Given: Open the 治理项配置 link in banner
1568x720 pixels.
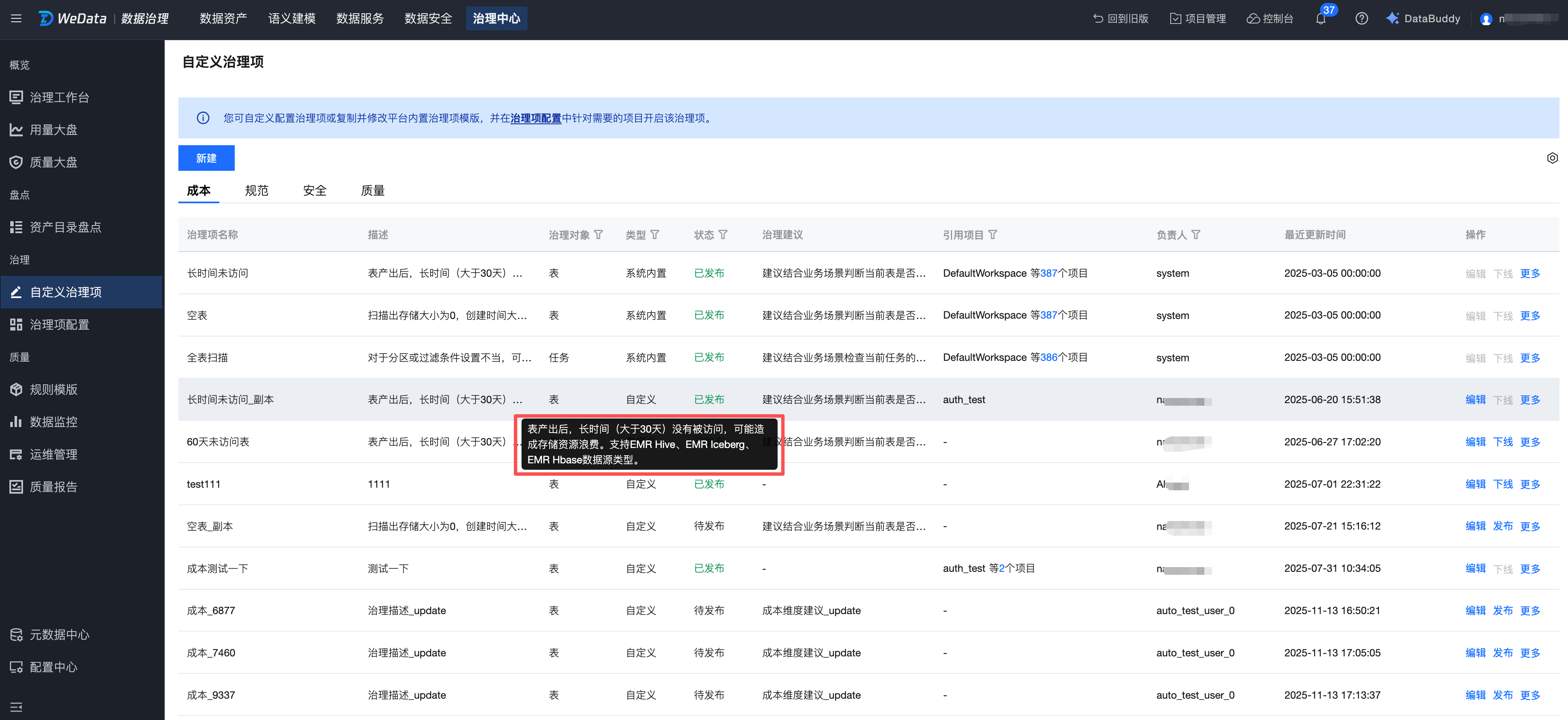Looking at the screenshot, I should 535,118.
